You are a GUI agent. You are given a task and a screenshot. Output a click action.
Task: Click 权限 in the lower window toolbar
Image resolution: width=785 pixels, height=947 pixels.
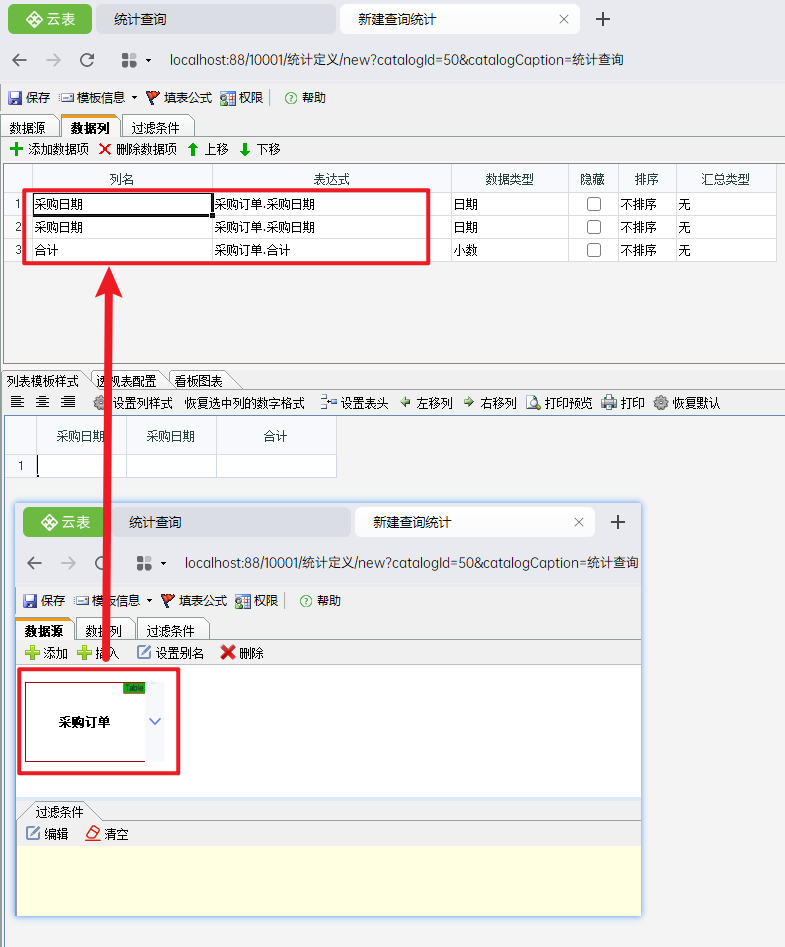click(257, 601)
